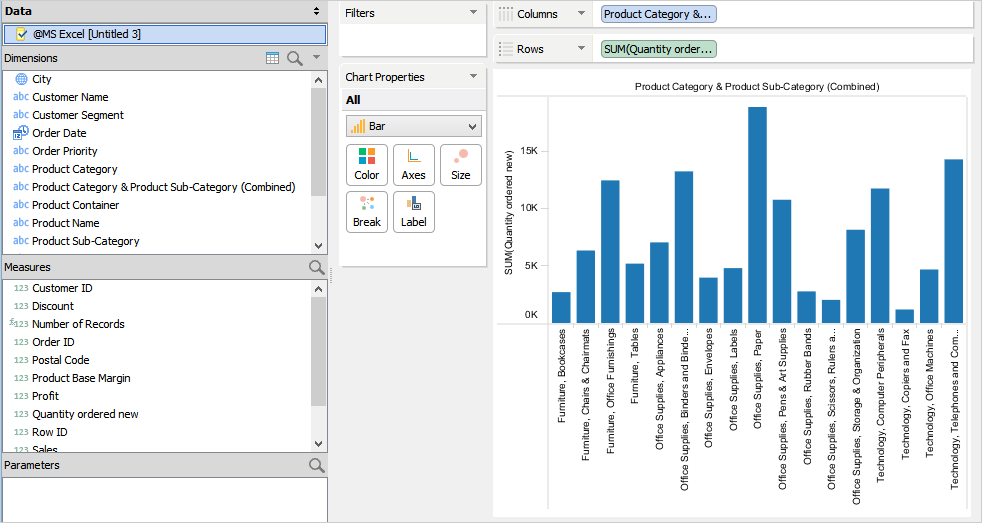Select the Order Priority dimension
The width and height of the screenshot is (982, 523).
point(65,151)
